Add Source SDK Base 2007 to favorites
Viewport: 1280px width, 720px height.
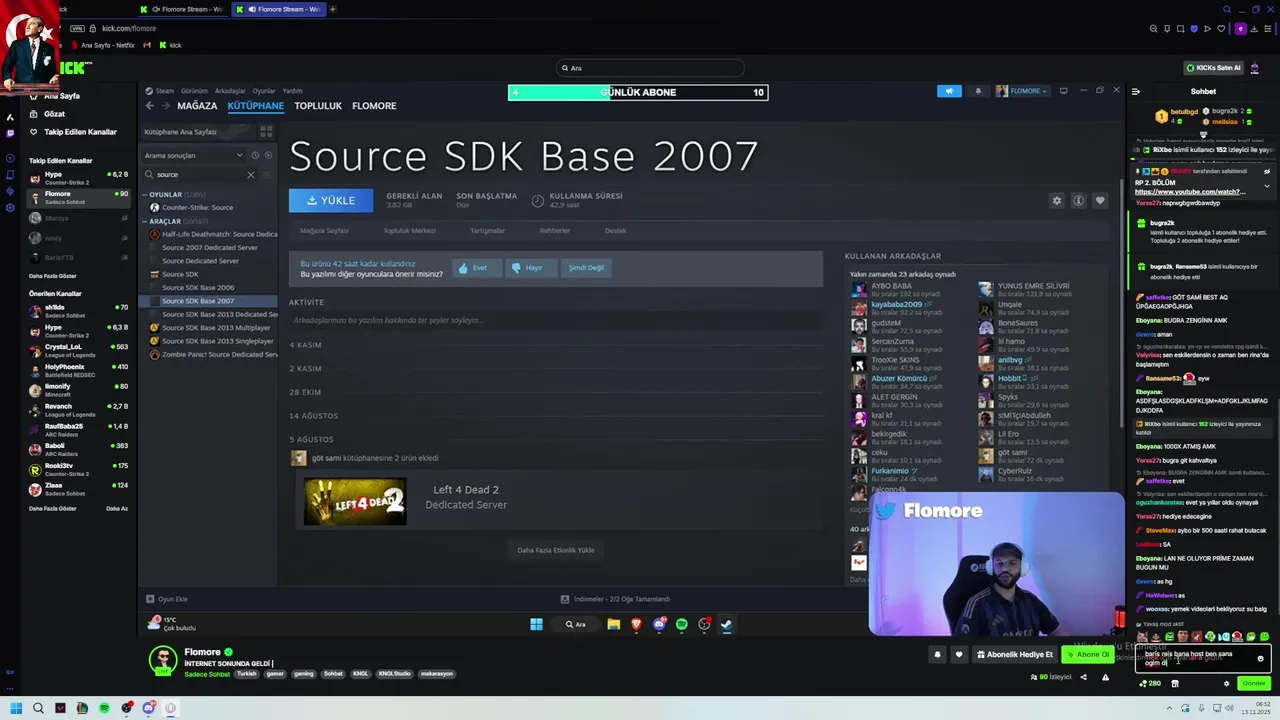pyautogui.click(x=1100, y=201)
